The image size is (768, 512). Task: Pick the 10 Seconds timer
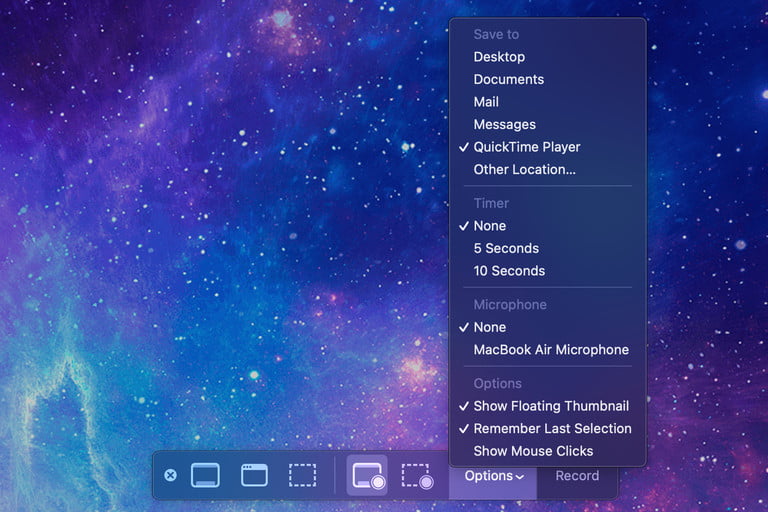click(x=509, y=271)
